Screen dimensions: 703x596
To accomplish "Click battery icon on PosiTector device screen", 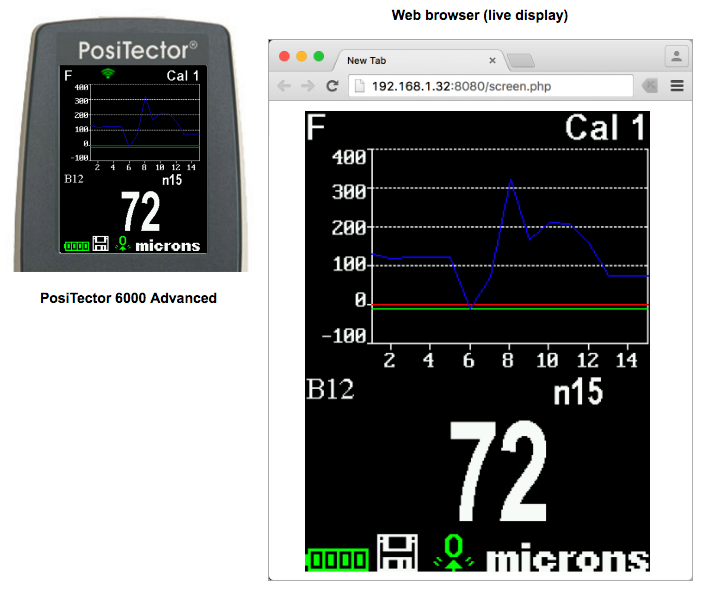I will [77, 246].
